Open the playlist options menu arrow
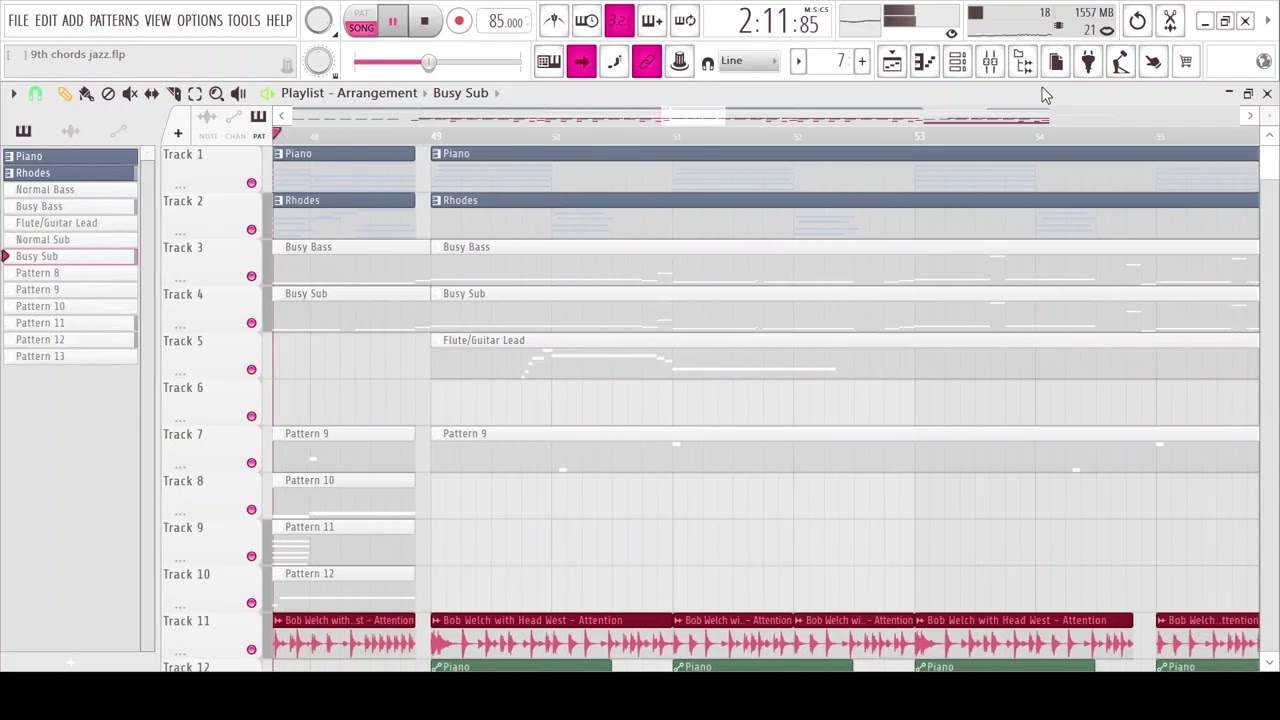This screenshot has height=720, width=1280. click(x=13, y=93)
